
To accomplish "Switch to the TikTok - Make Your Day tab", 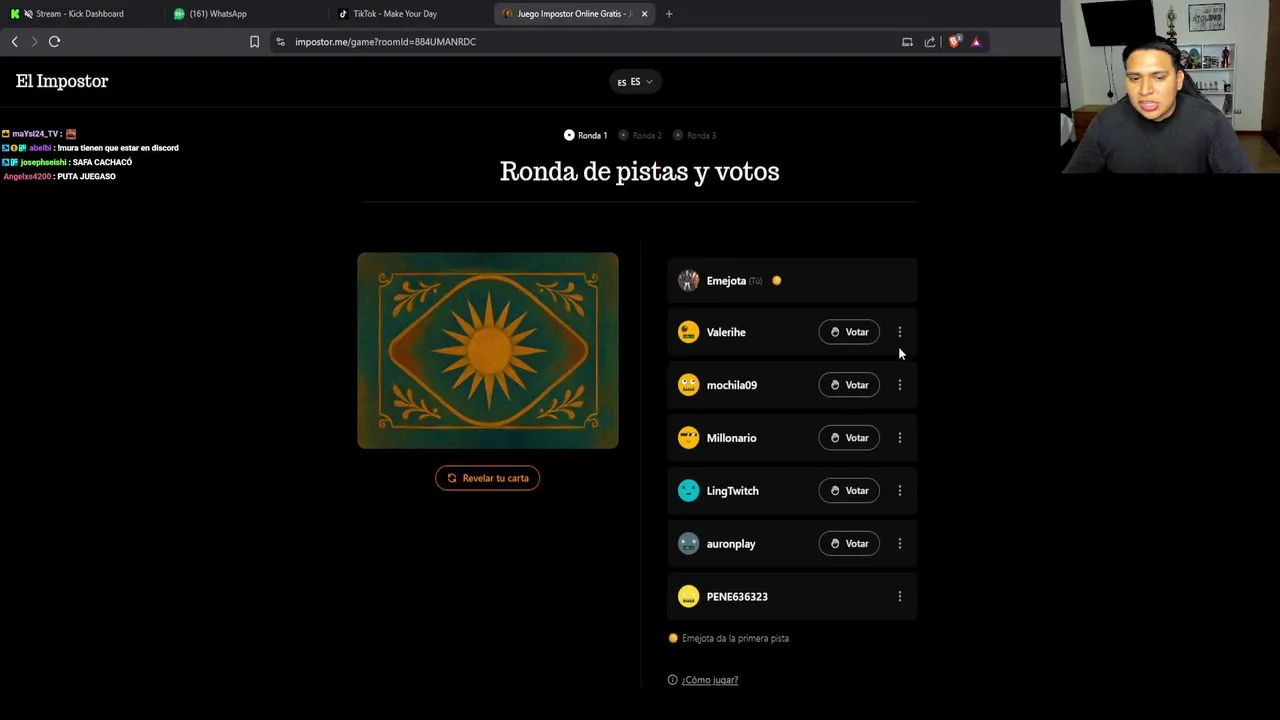I will click(x=394, y=14).
